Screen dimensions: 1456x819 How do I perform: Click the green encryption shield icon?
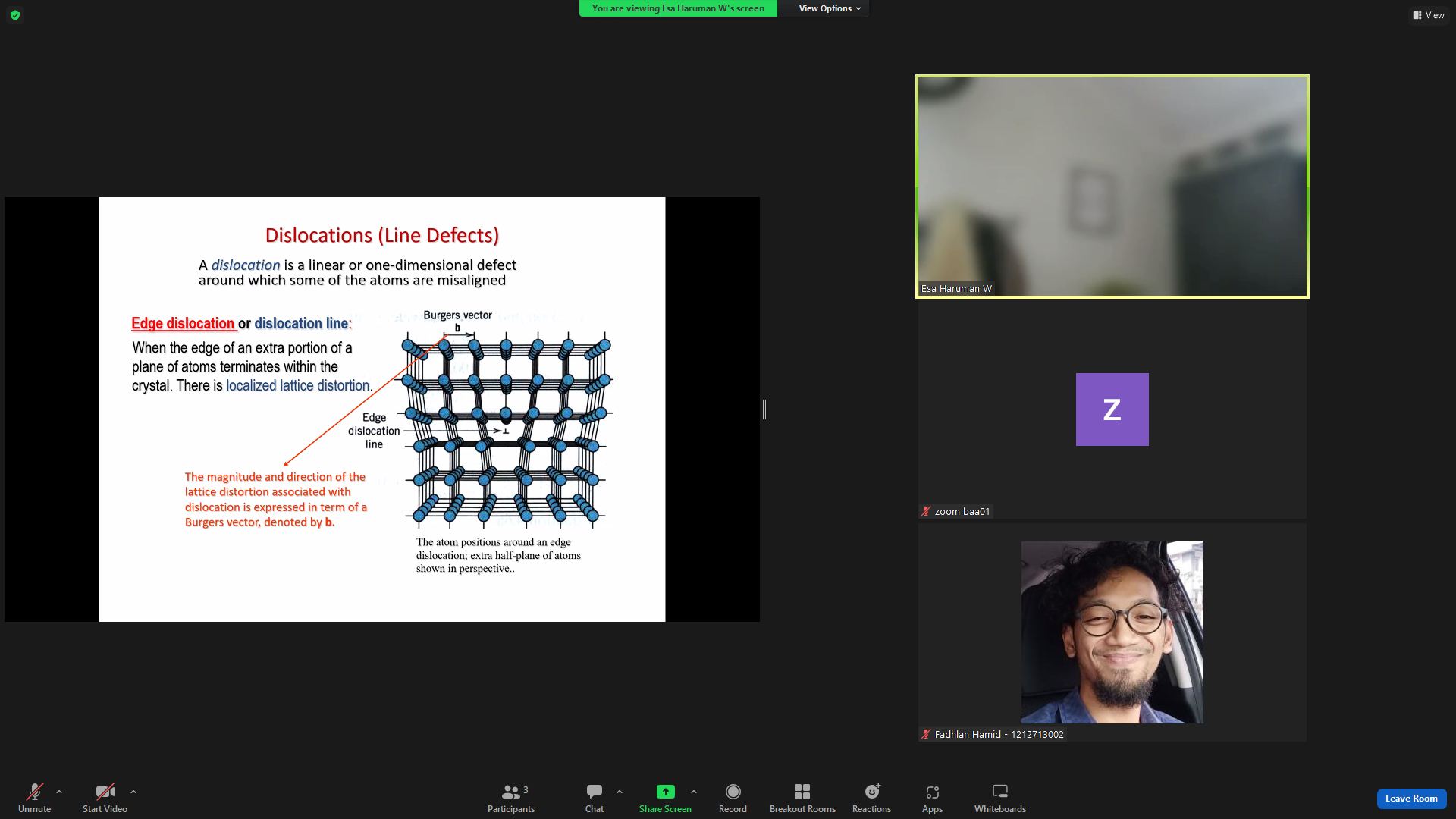15,15
